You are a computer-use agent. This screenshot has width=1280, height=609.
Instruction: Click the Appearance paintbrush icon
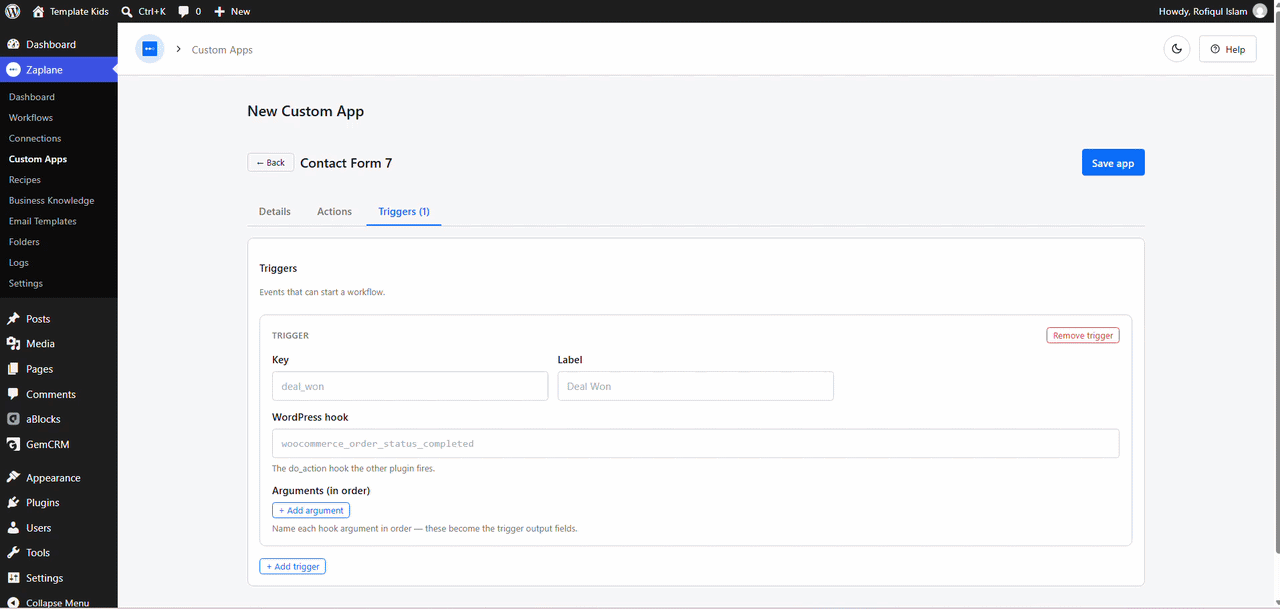tap(13, 478)
